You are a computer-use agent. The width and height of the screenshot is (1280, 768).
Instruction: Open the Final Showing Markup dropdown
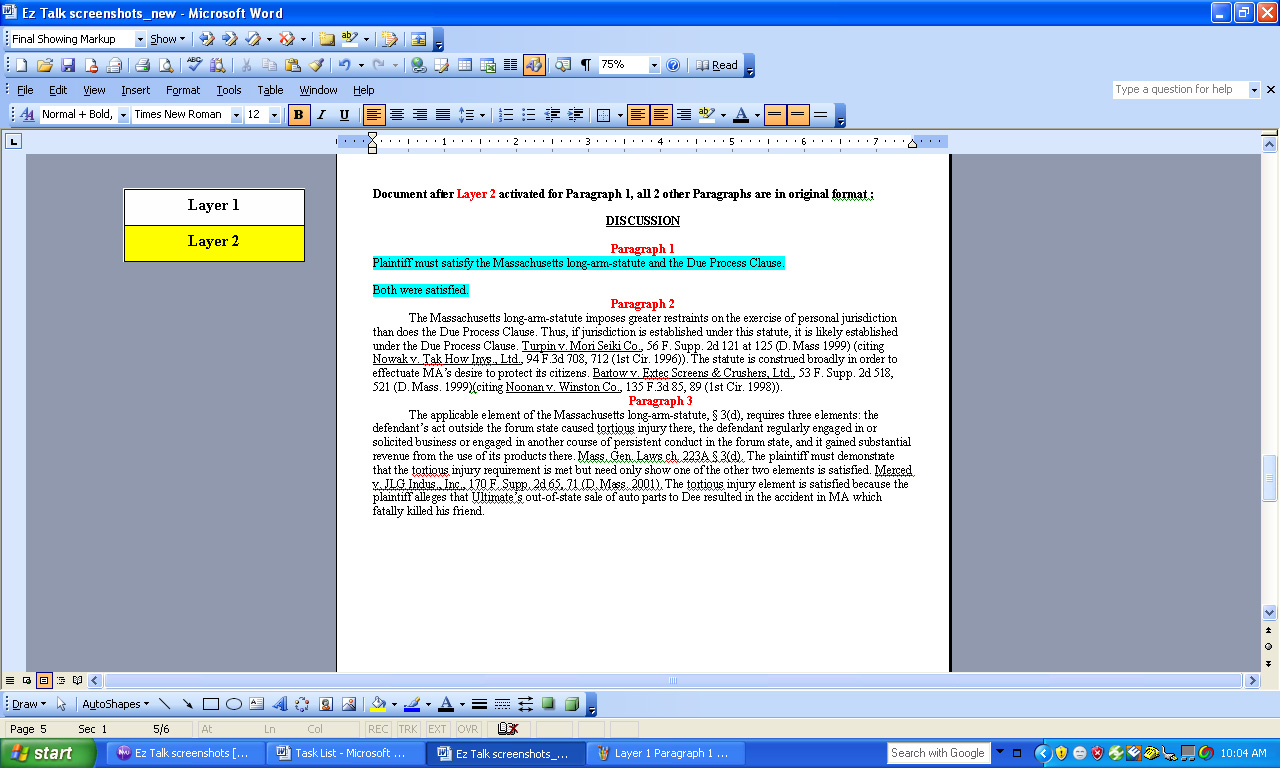[x=139, y=39]
